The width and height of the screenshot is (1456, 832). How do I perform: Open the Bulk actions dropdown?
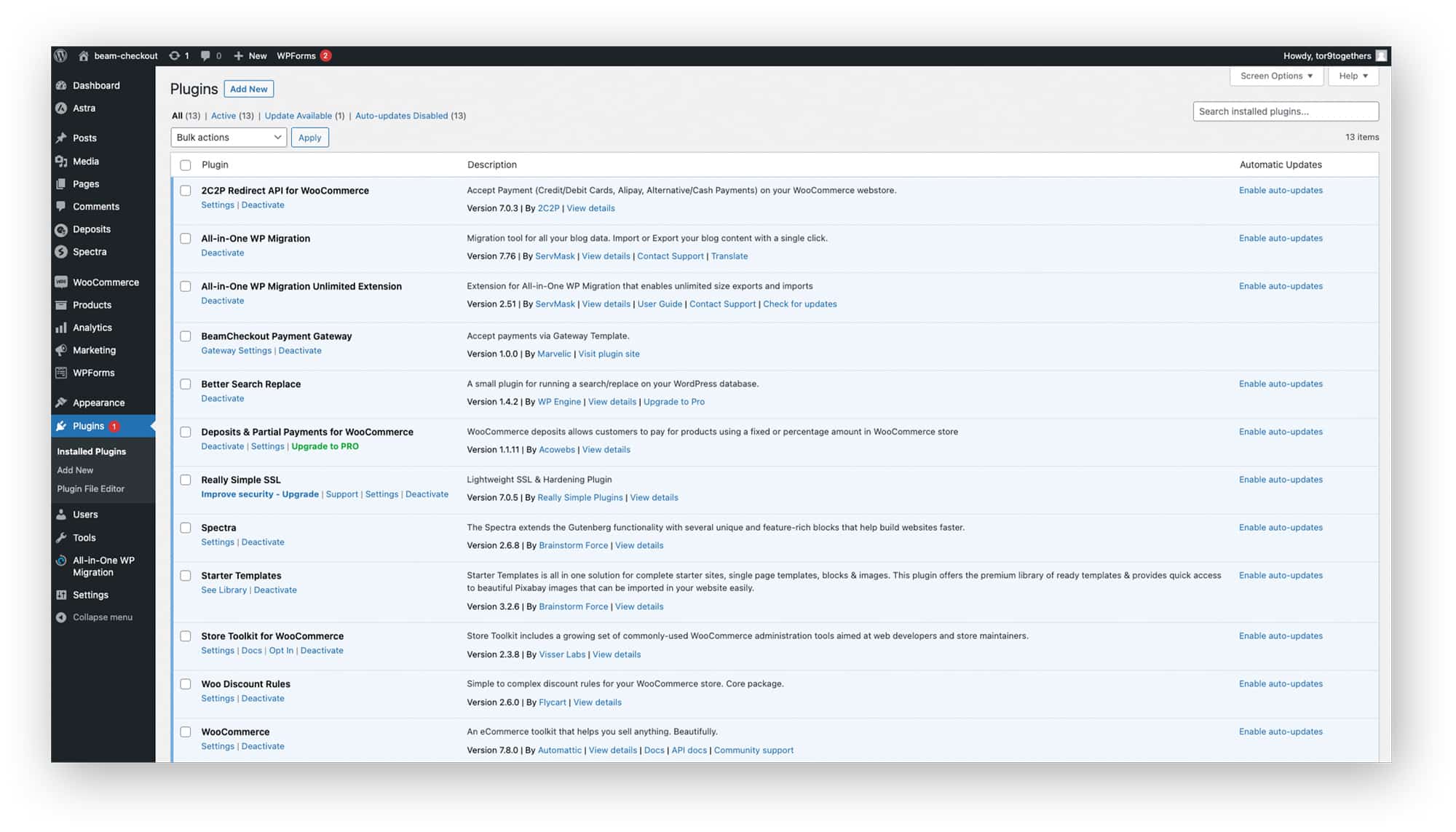[229, 137]
